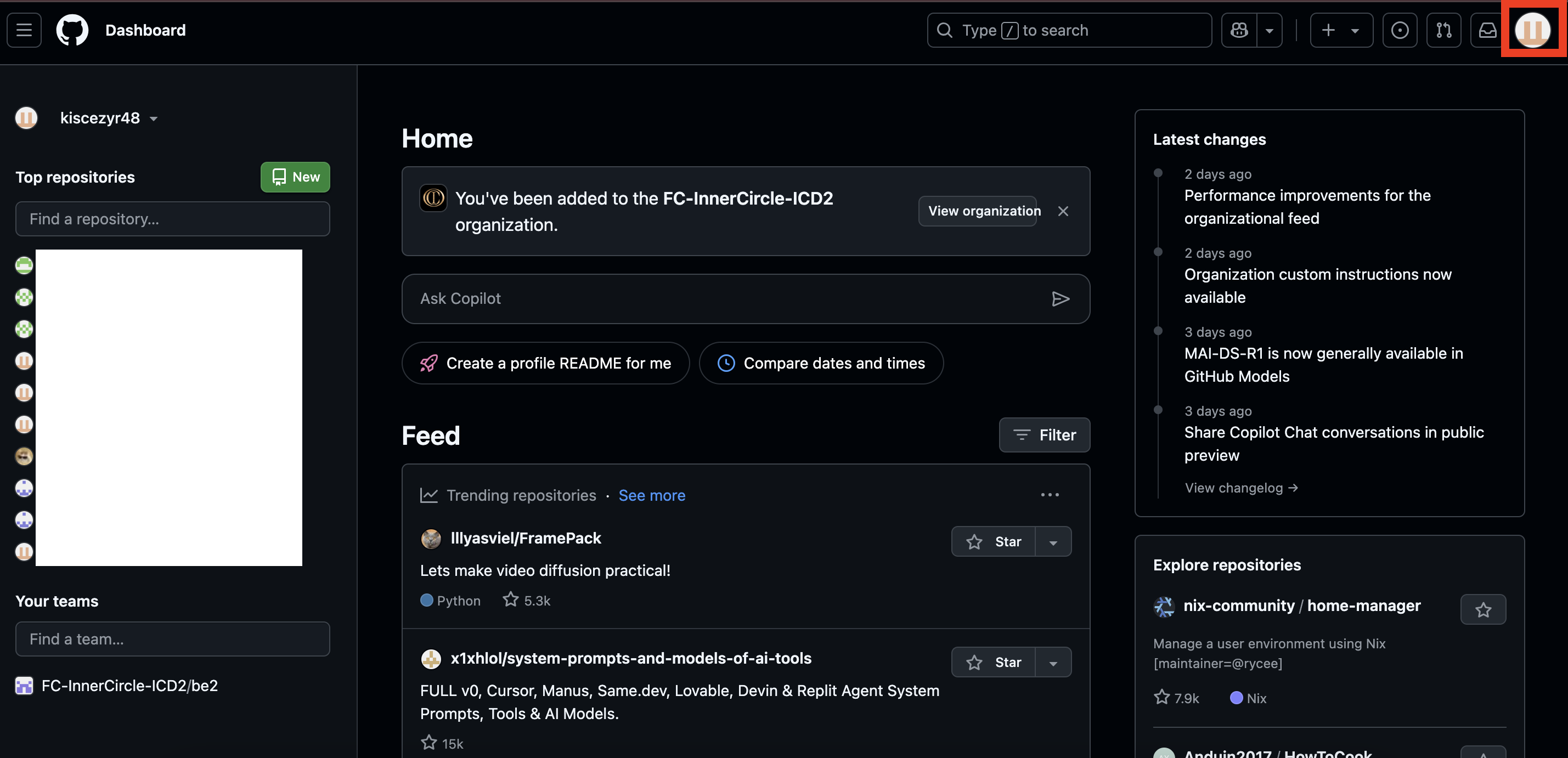Open the trending repositories three-dot menu
This screenshot has width=1568, height=758.
(1050, 495)
